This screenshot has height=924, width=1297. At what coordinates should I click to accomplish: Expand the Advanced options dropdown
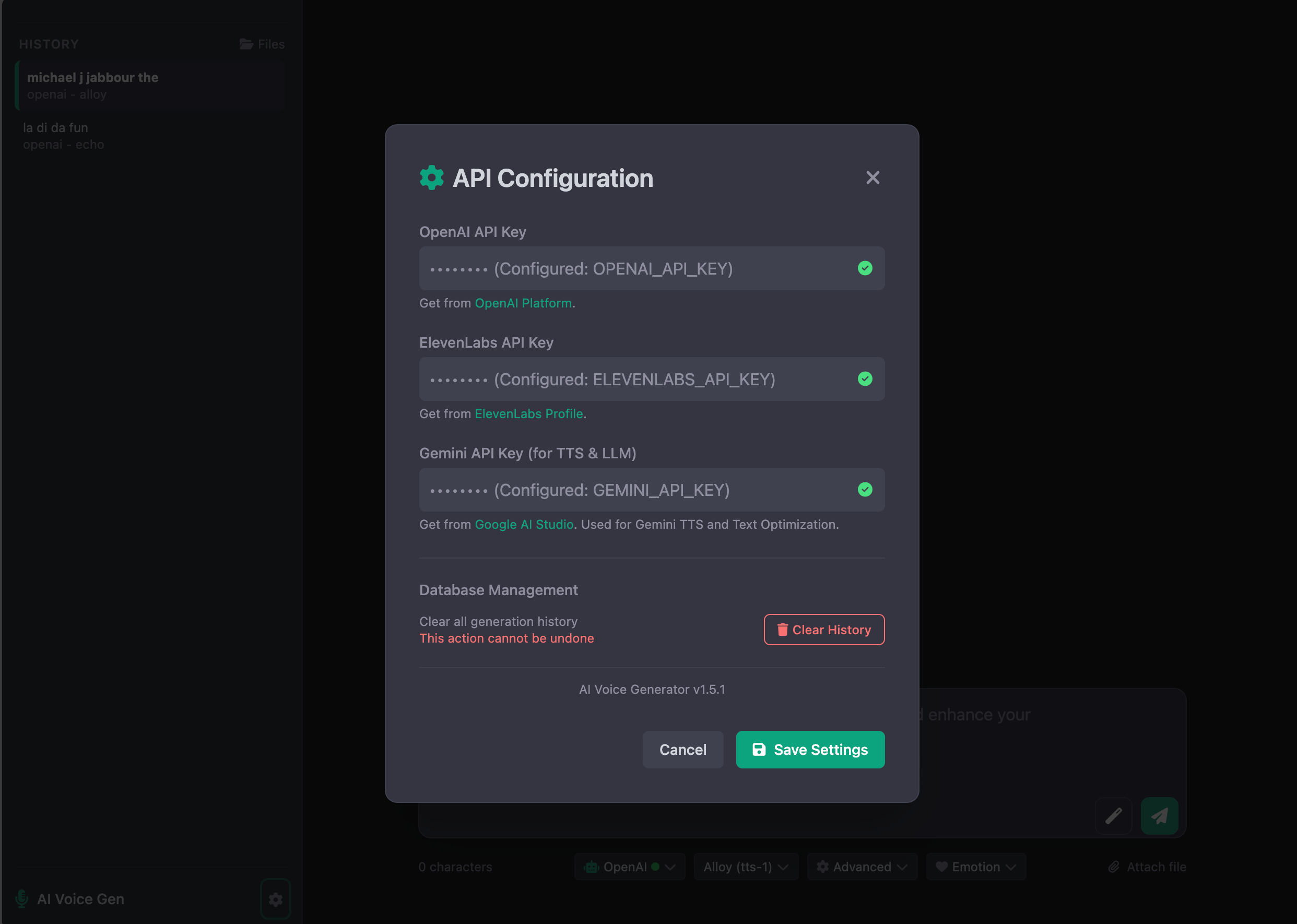[862, 867]
